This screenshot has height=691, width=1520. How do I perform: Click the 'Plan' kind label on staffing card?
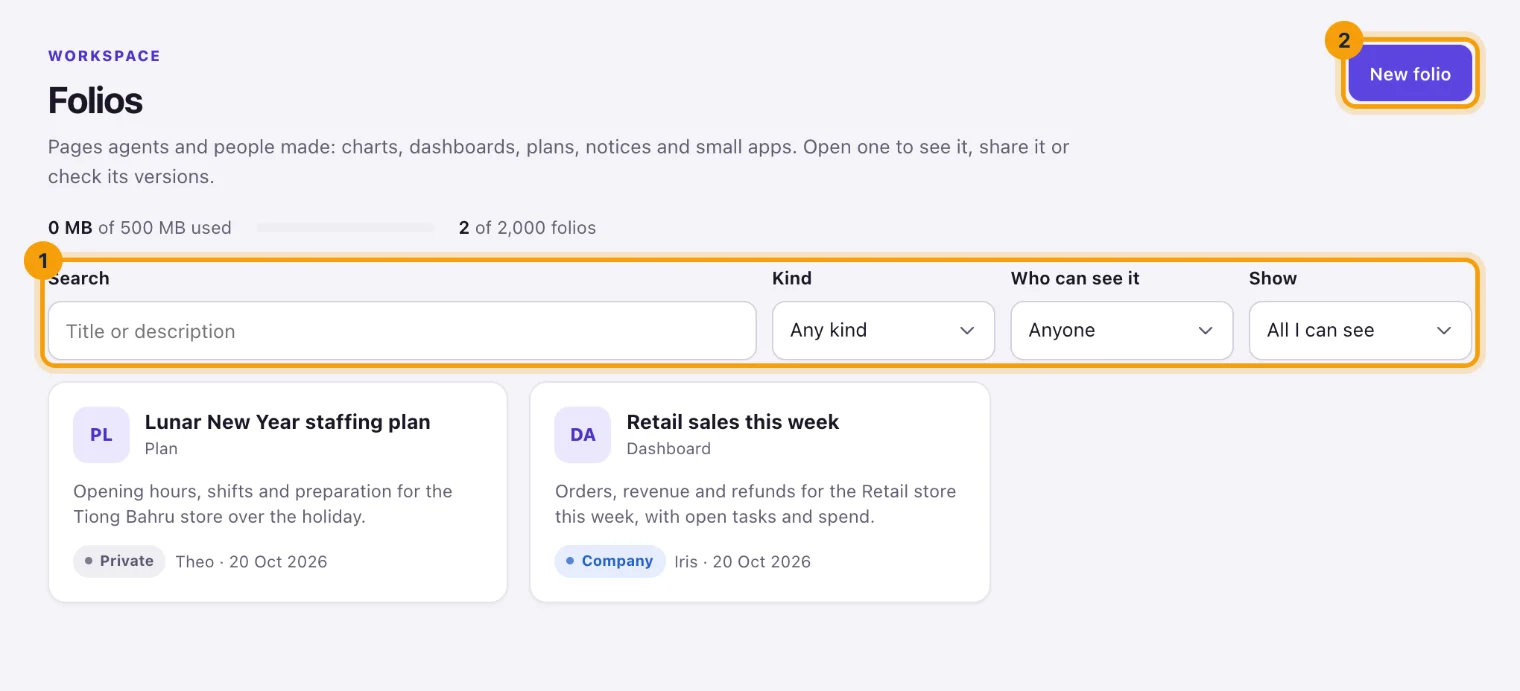pyautogui.click(x=161, y=449)
